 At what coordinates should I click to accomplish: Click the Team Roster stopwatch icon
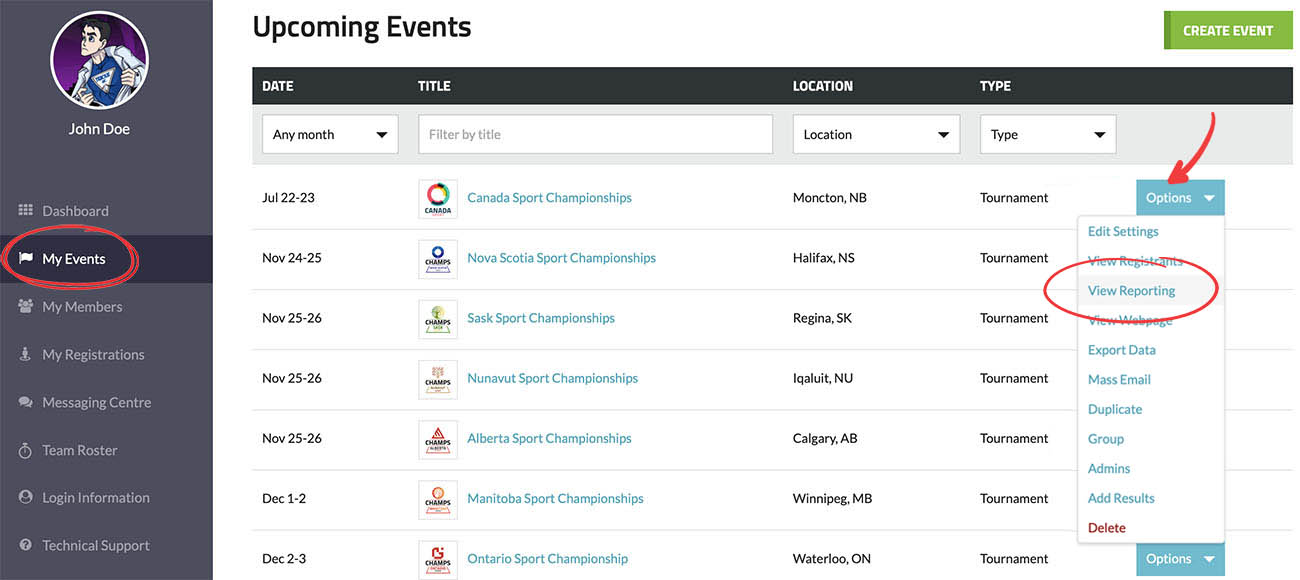coord(26,451)
